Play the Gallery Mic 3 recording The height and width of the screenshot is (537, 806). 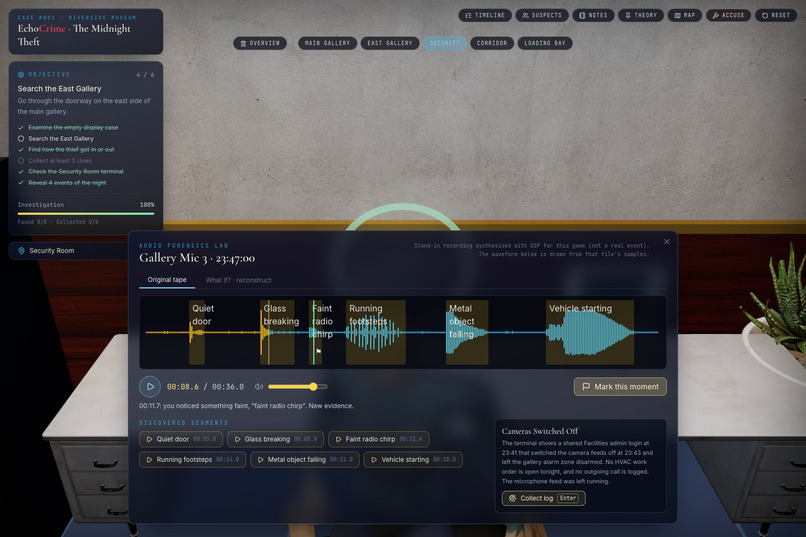[150, 386]
